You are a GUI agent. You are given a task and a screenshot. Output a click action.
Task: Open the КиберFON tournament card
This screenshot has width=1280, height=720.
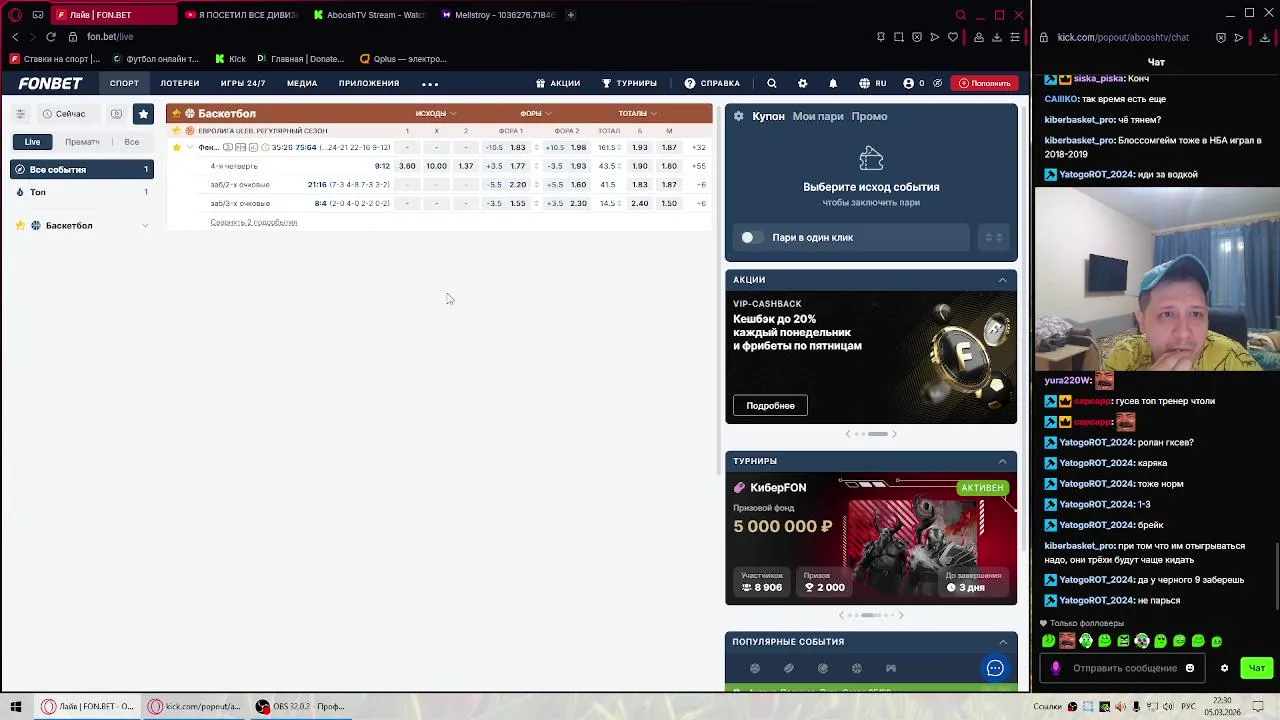pos(871,538)
